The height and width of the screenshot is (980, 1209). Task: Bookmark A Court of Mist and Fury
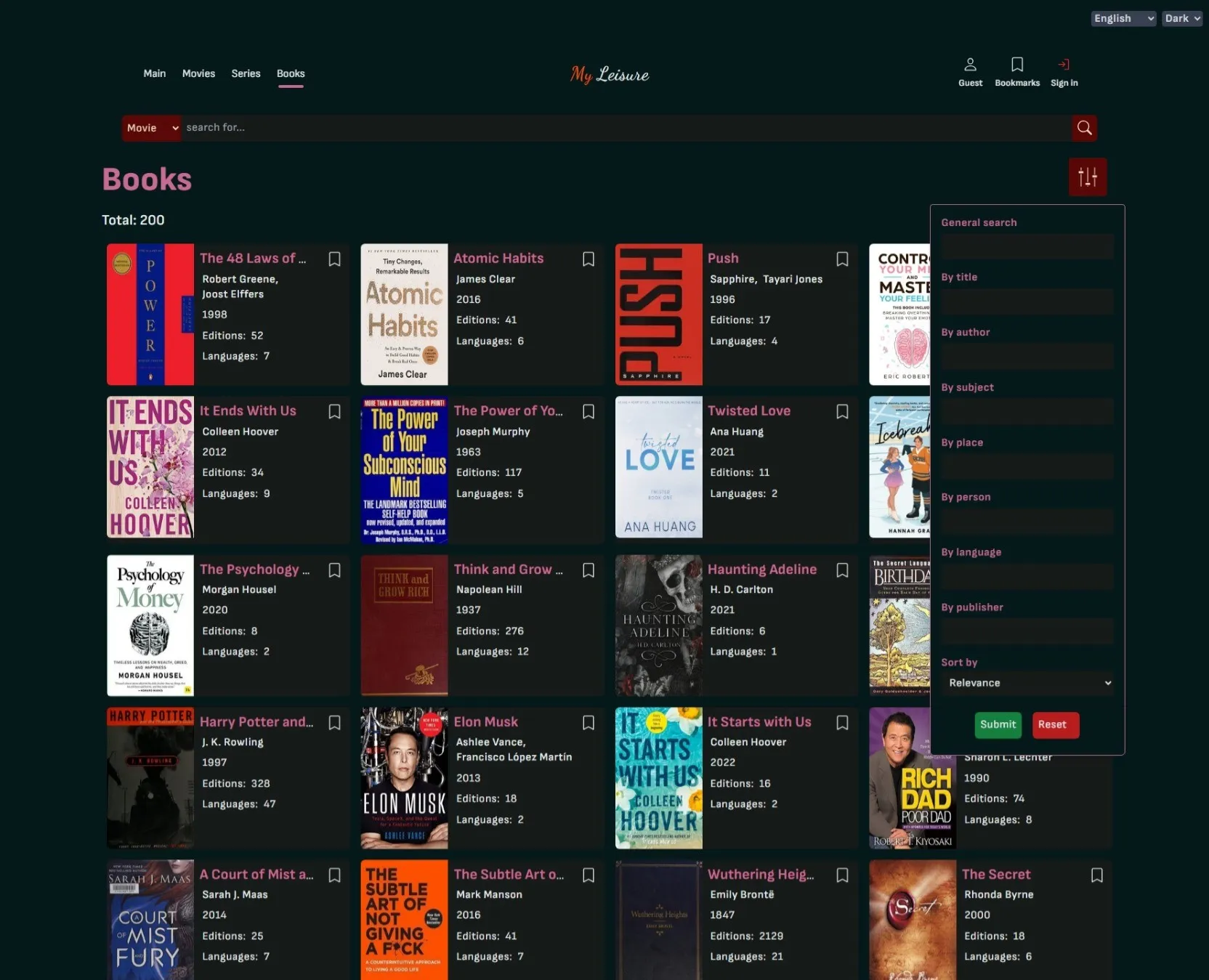[334, 875]
